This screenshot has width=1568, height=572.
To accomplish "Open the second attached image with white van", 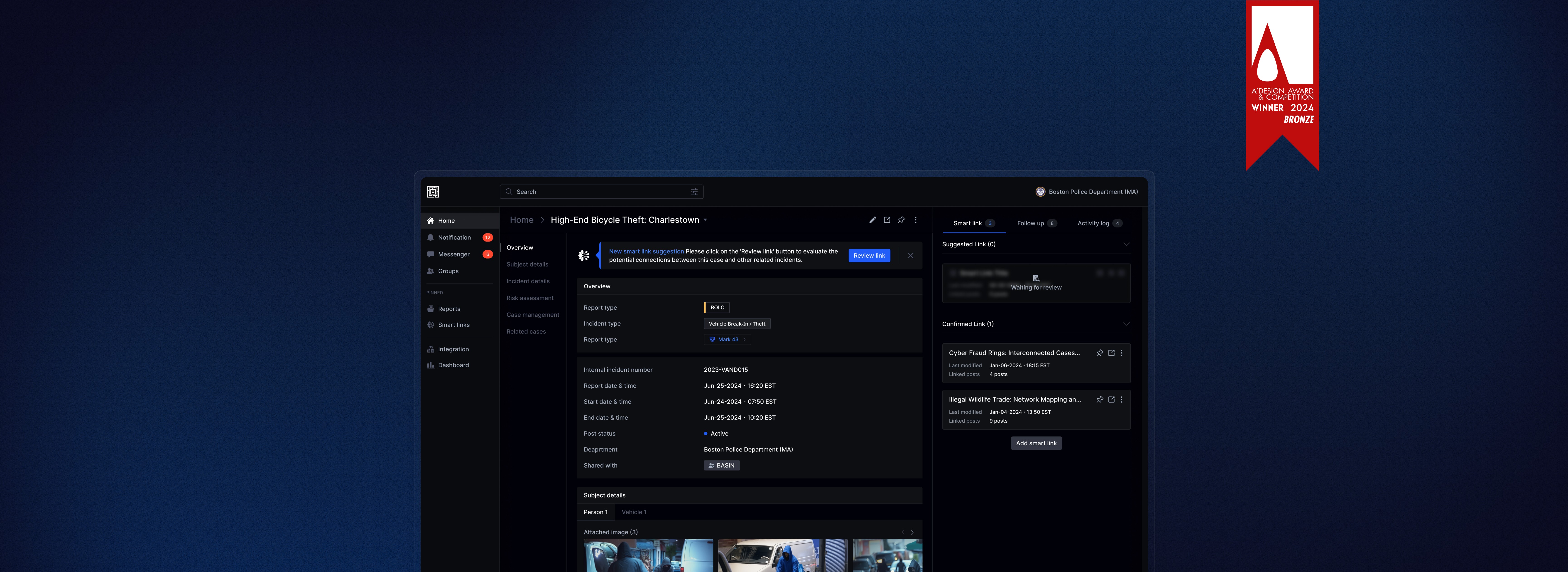I will tap(783, 556).
